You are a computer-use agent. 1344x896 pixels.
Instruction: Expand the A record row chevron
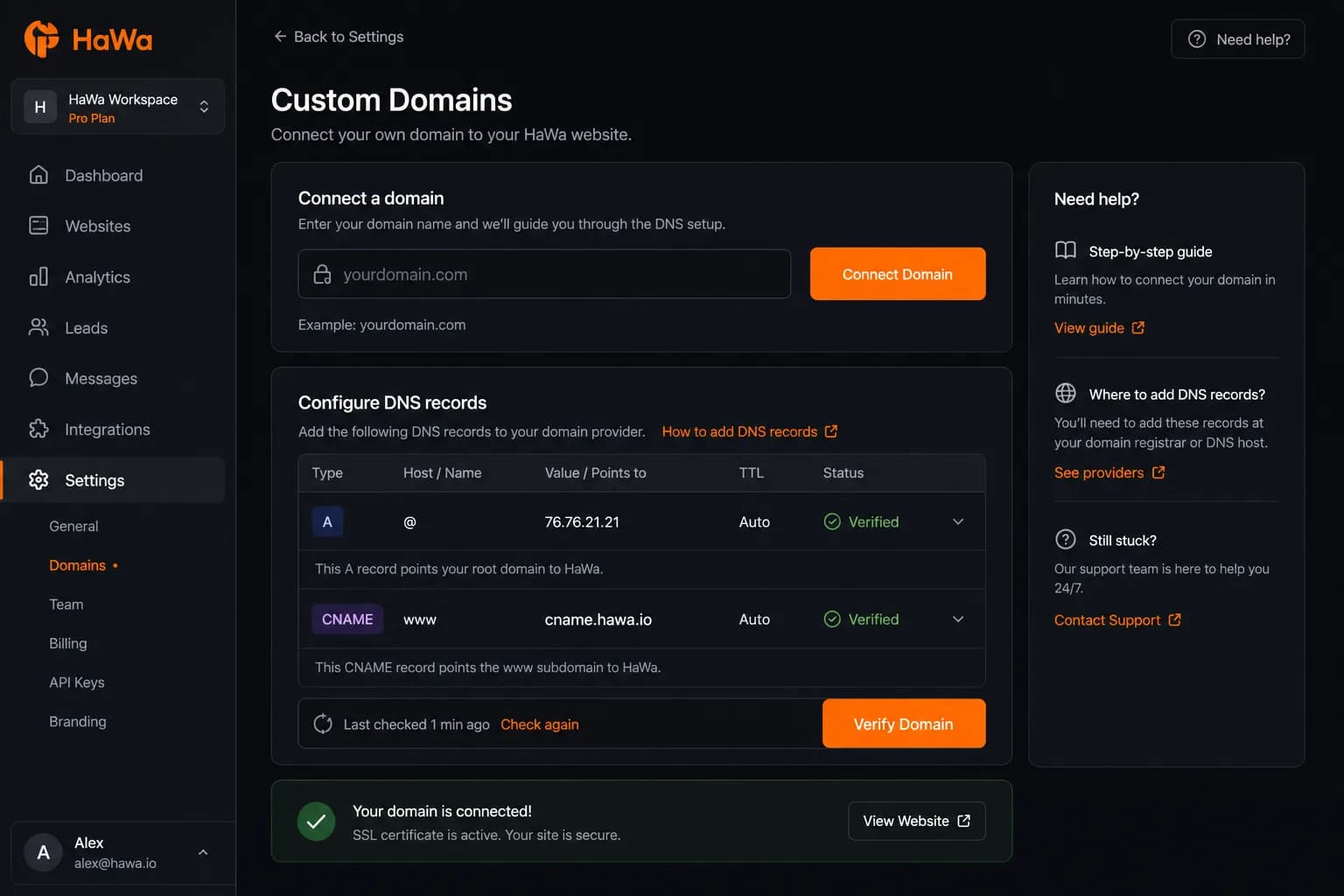pos(958,521)
